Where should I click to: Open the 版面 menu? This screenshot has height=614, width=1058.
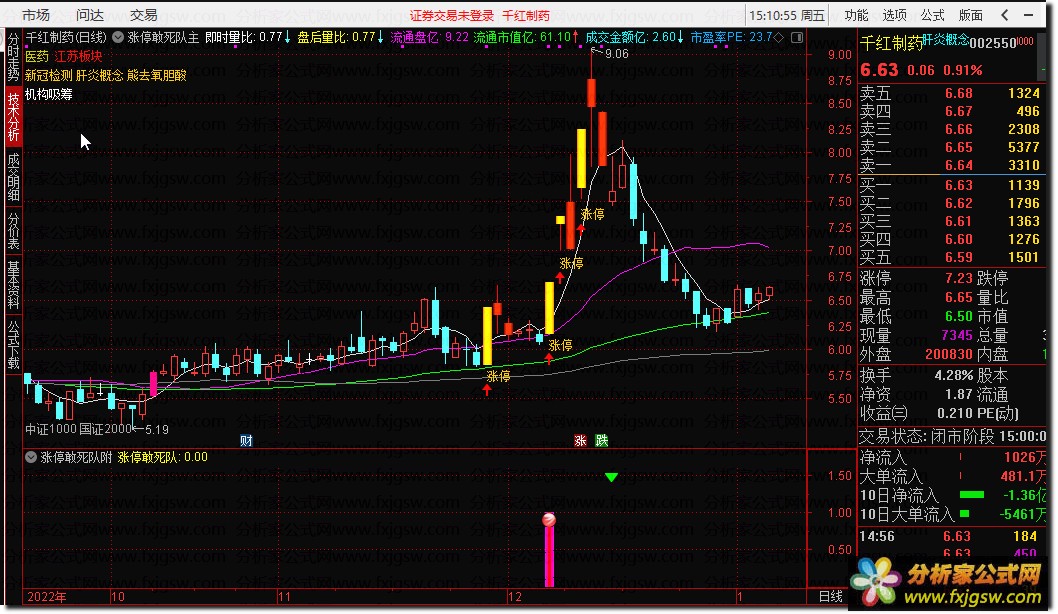pyautogui.click(x=970, y=15)
